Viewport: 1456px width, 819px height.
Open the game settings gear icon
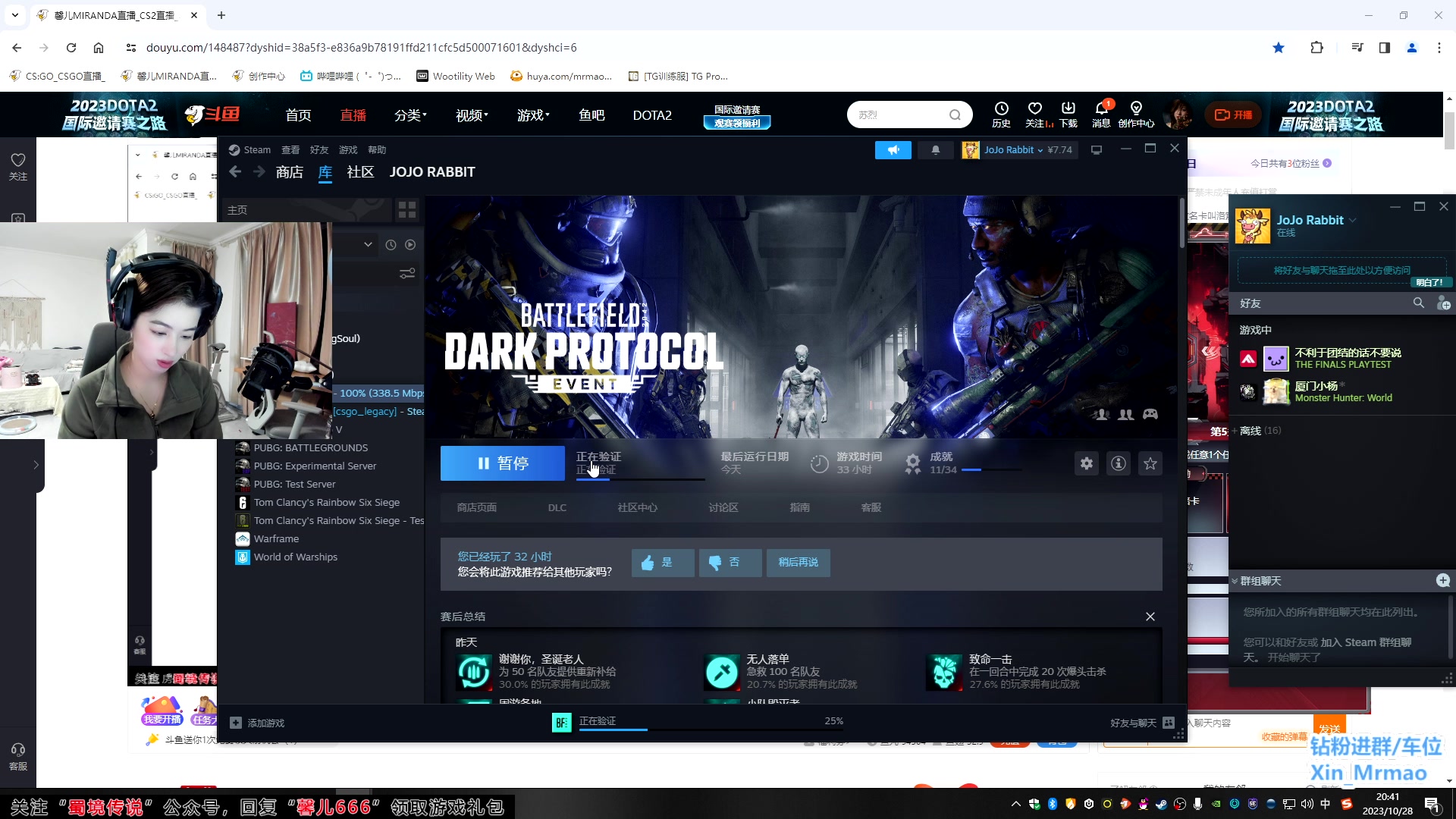(1087, 463)
